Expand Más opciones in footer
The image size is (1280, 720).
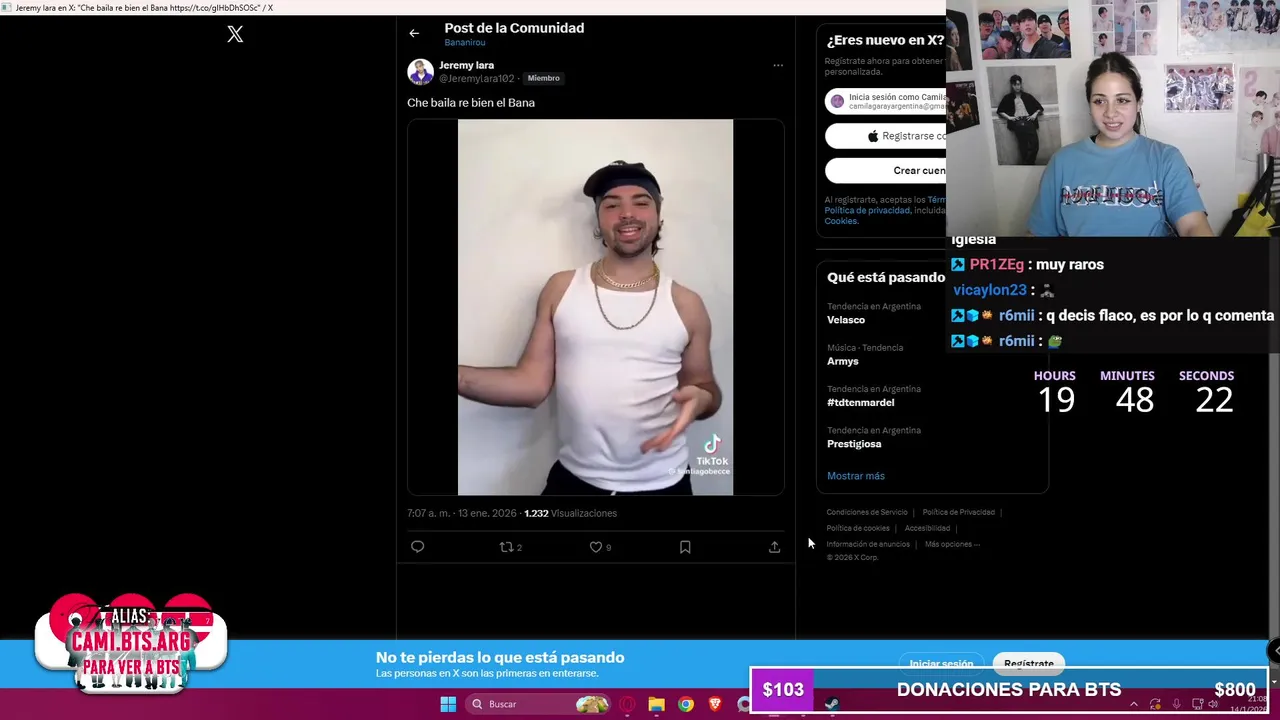point(952,544)
